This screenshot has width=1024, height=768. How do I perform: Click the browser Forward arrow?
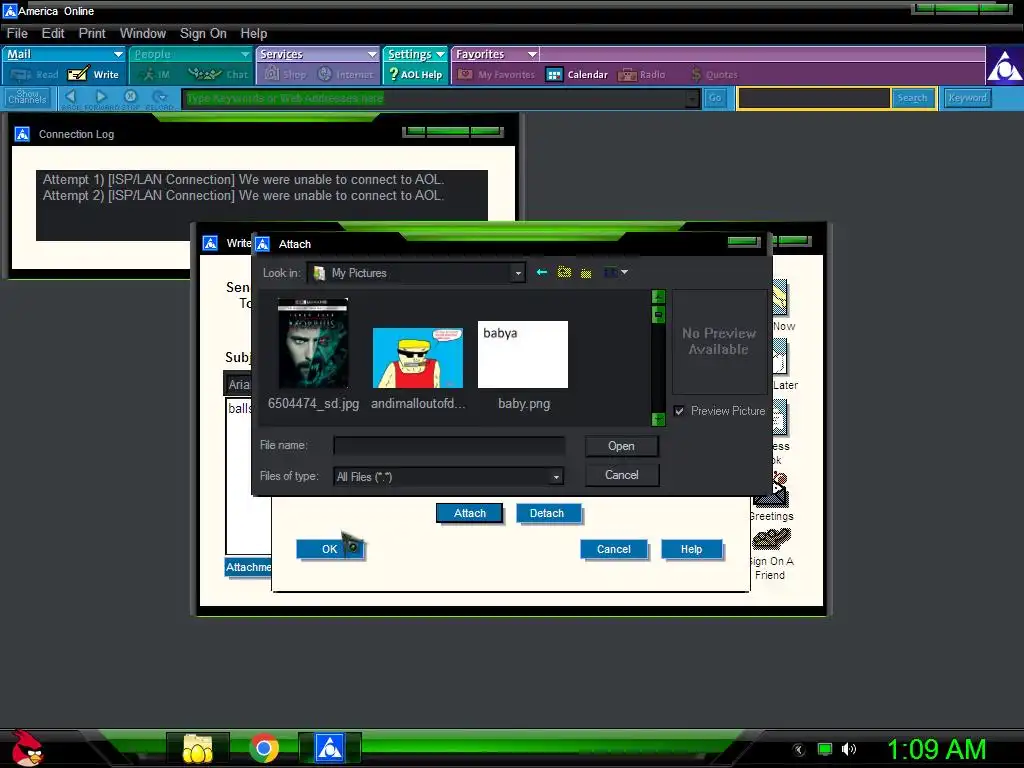tap(101, 96)
